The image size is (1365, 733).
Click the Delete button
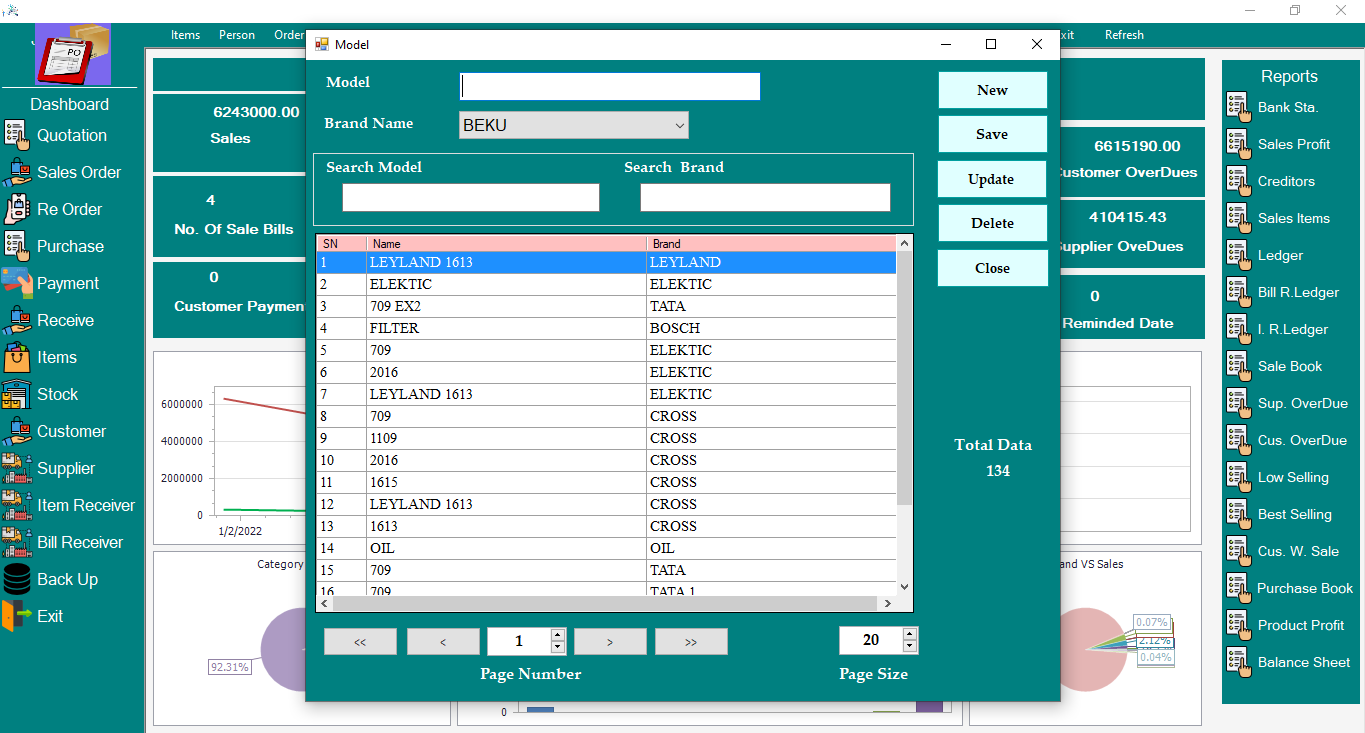pyautogui.click(x=992, y=223)
